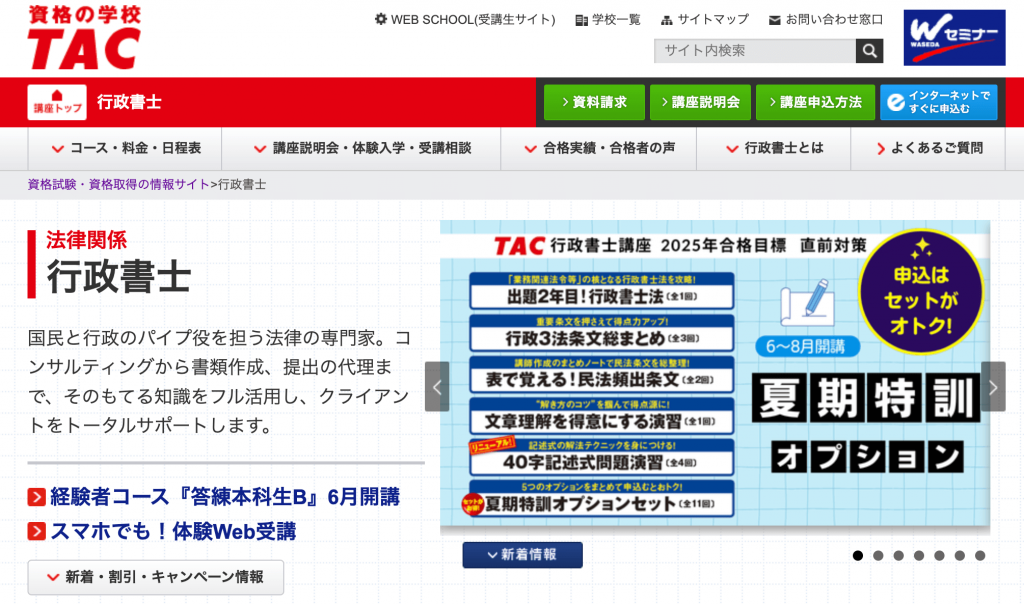Click the sitemap icon beside サイトマップ

pyautogui.click(x=666, y=20)
